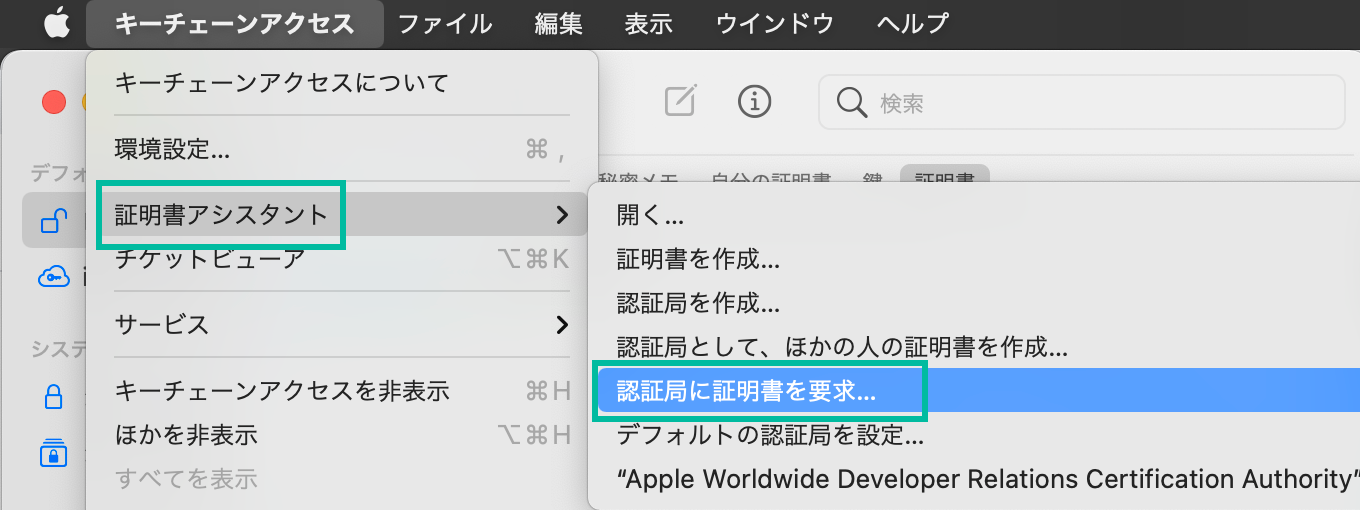
Task: Select the locked padlock keychain in the sidebar
Action: coord(54,397)
